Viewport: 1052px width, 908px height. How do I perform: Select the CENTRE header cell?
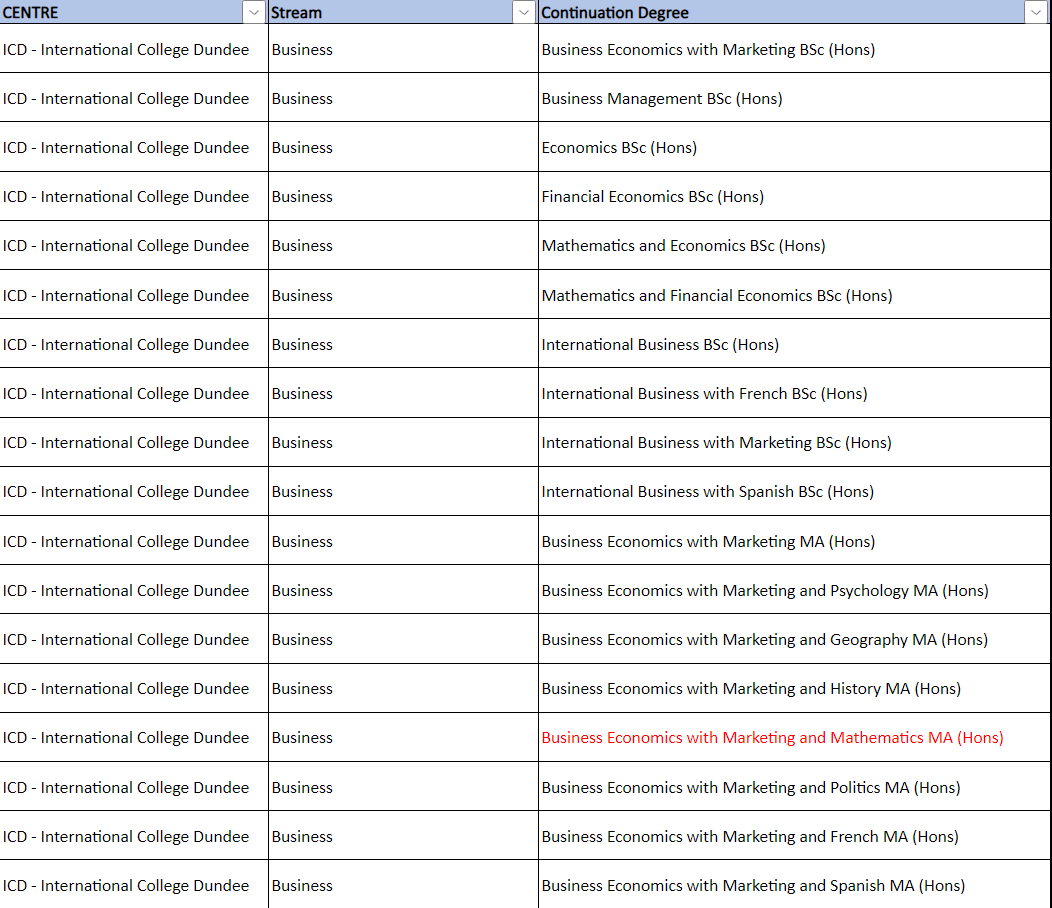pyautogui.click(x=134, y=12)
